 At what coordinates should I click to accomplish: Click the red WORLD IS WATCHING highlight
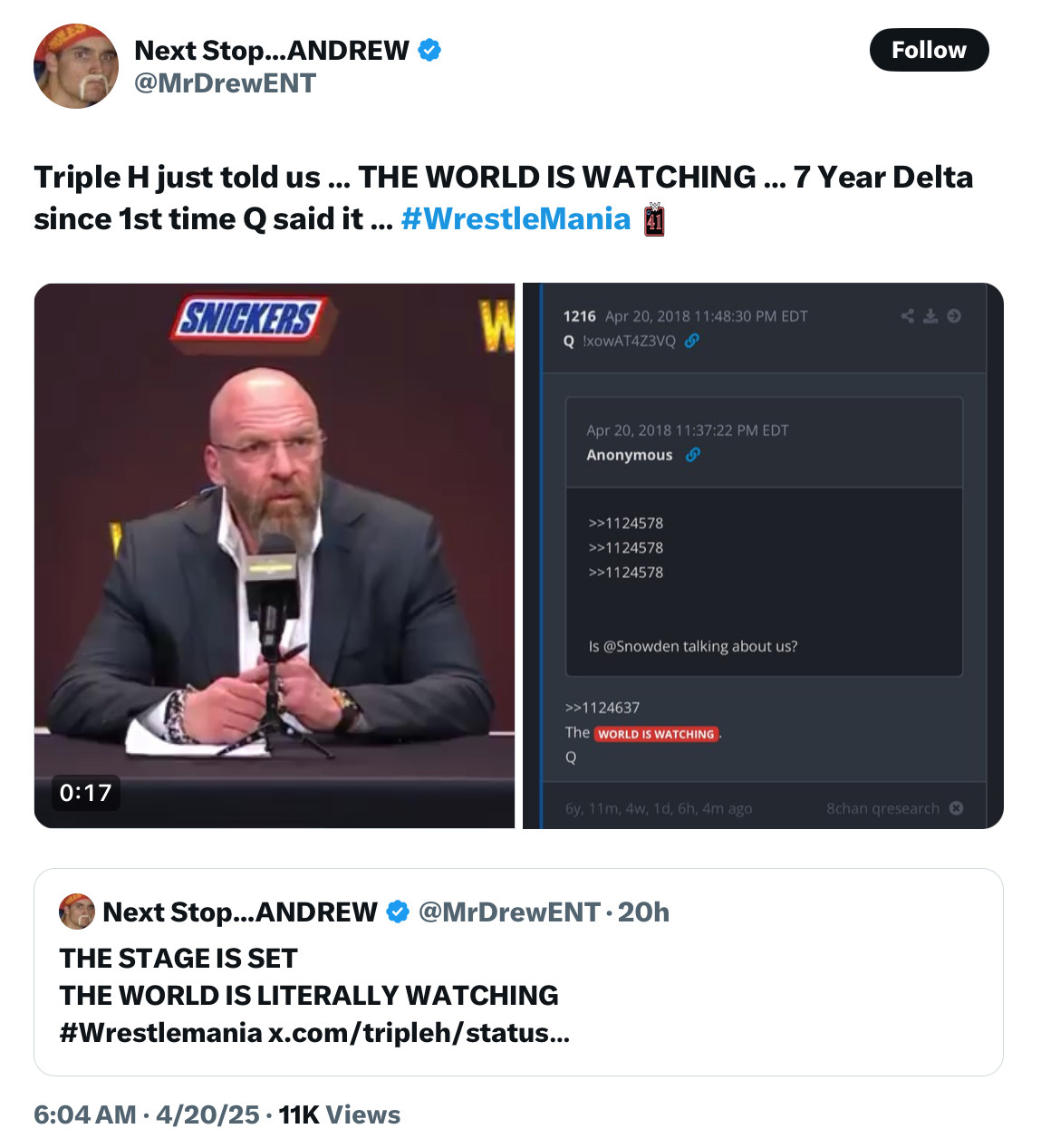[656, 734]
